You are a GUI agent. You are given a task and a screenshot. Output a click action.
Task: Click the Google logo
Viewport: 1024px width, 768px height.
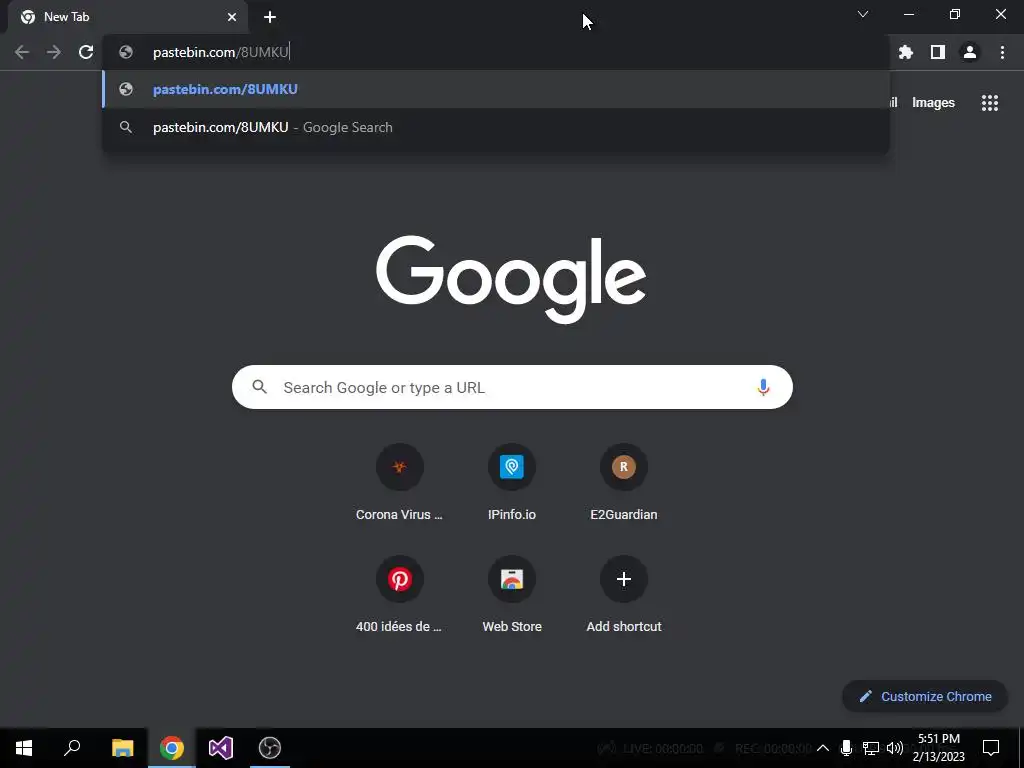pyautogui.click(x=511, y=280)
